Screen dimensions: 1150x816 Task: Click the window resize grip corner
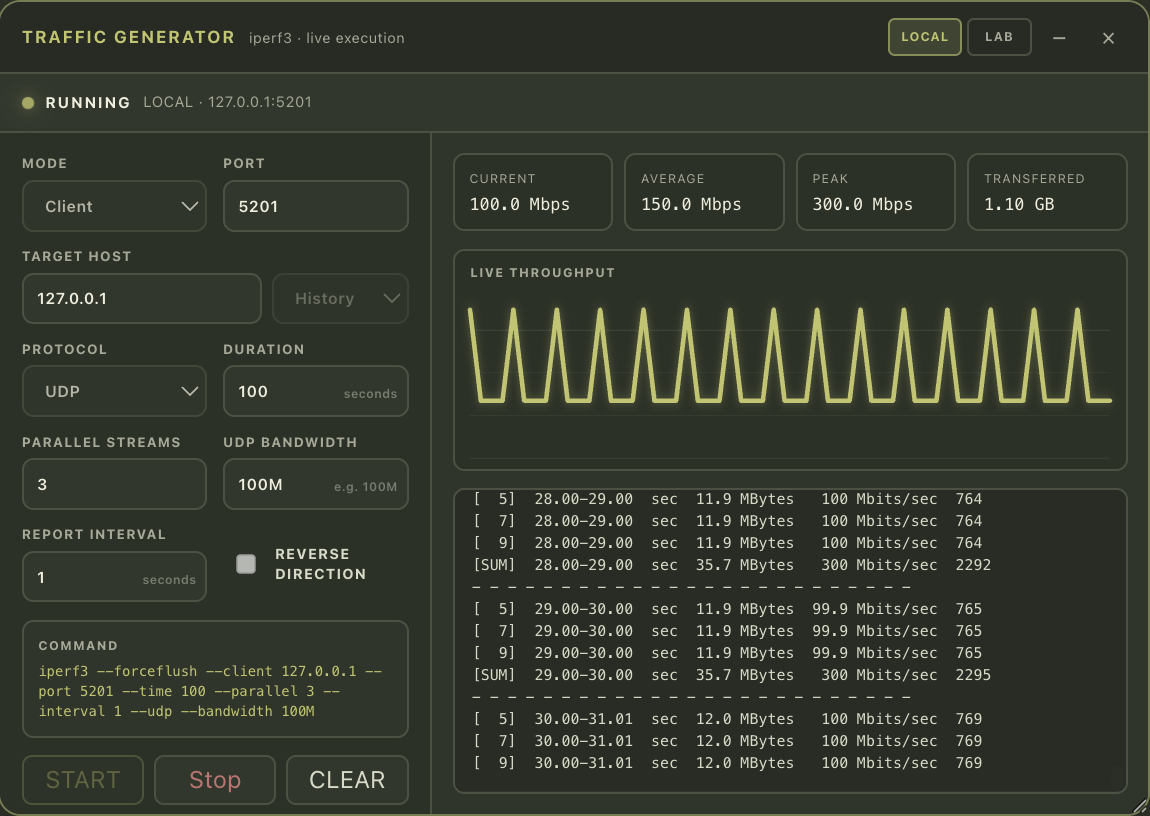(x=1140, y=806)
